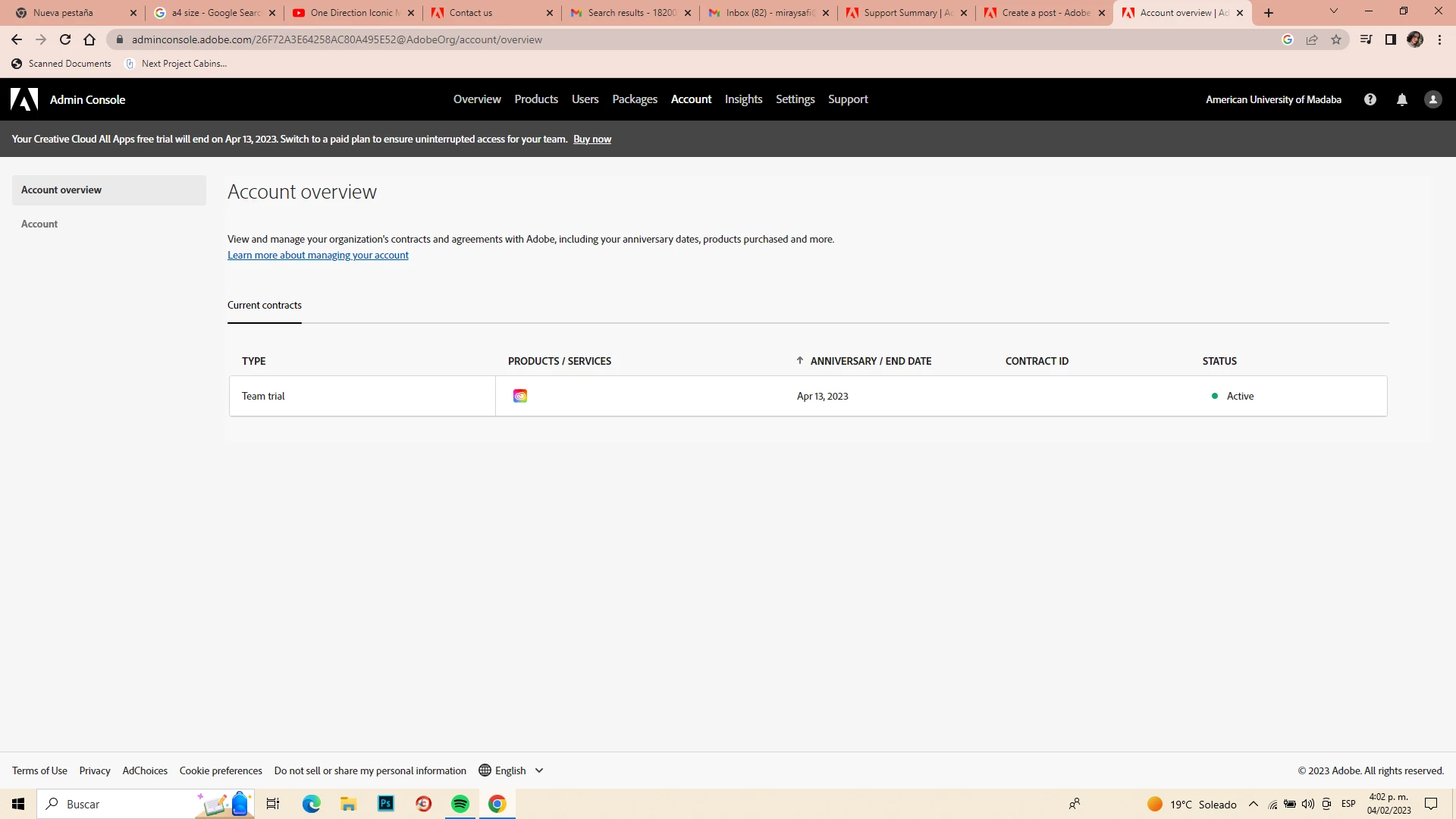The width and height of the screenshot is (1456, 819).
Task: Switch to the Insights navigation item
Action: [743, 99]
